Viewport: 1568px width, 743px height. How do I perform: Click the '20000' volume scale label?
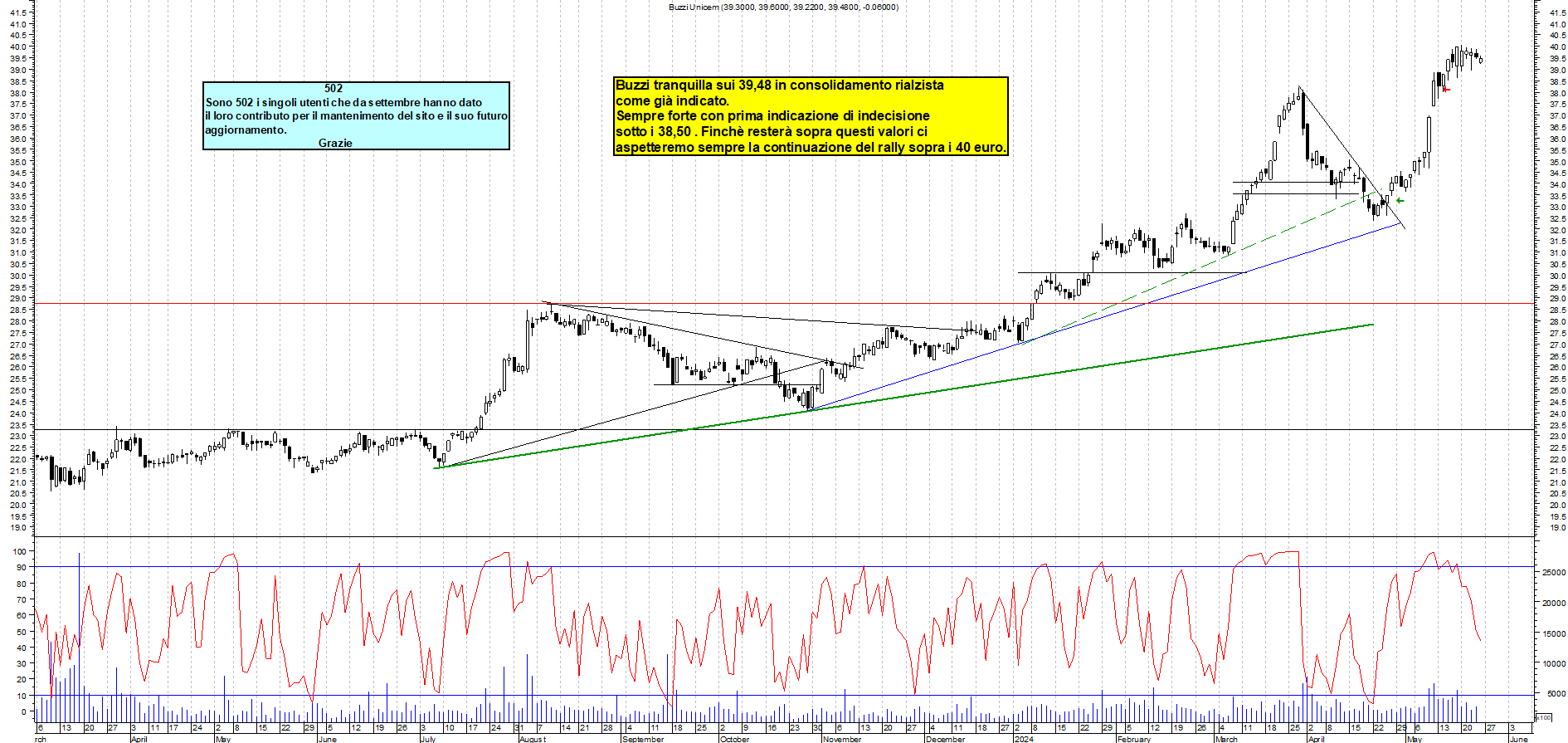click(1553, 604)
